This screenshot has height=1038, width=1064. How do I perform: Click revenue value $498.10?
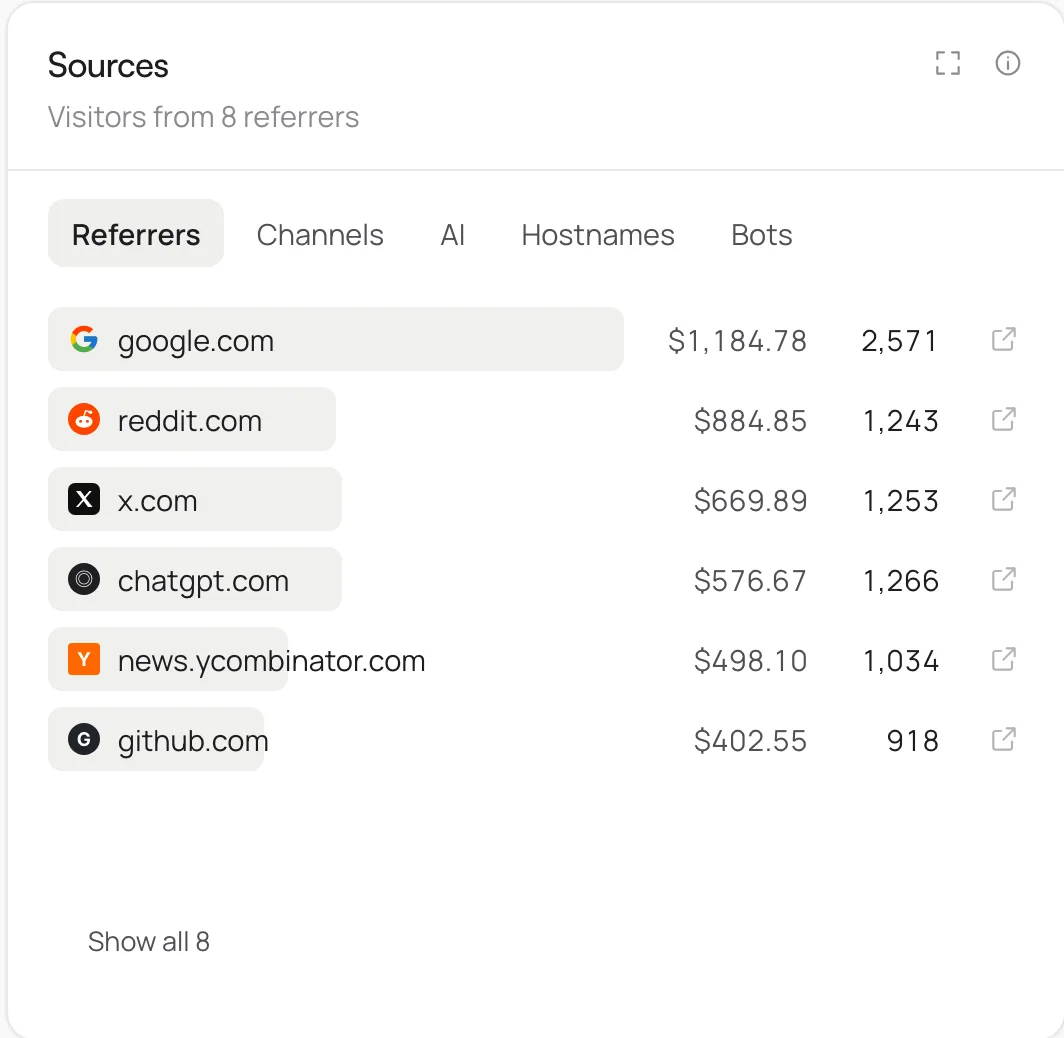[x=750, y=661]
